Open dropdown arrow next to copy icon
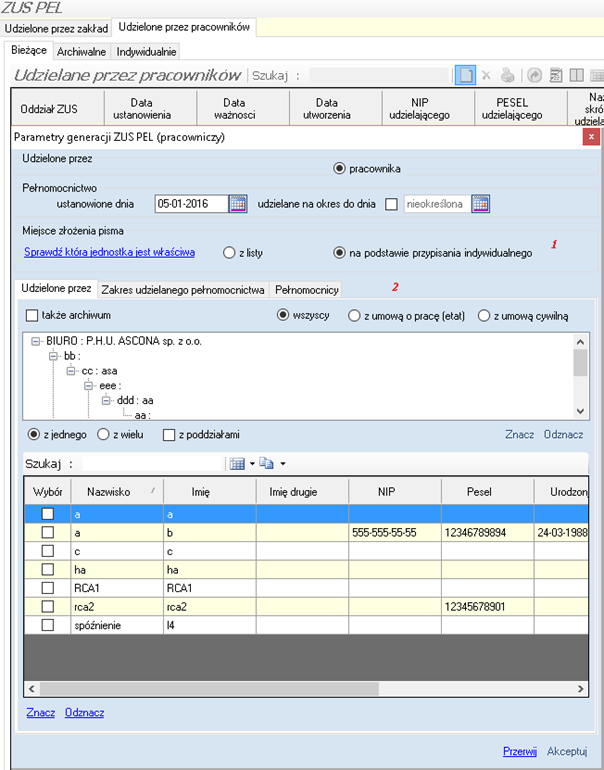Viewport: 604px width, 770px height. coord(283,464)
